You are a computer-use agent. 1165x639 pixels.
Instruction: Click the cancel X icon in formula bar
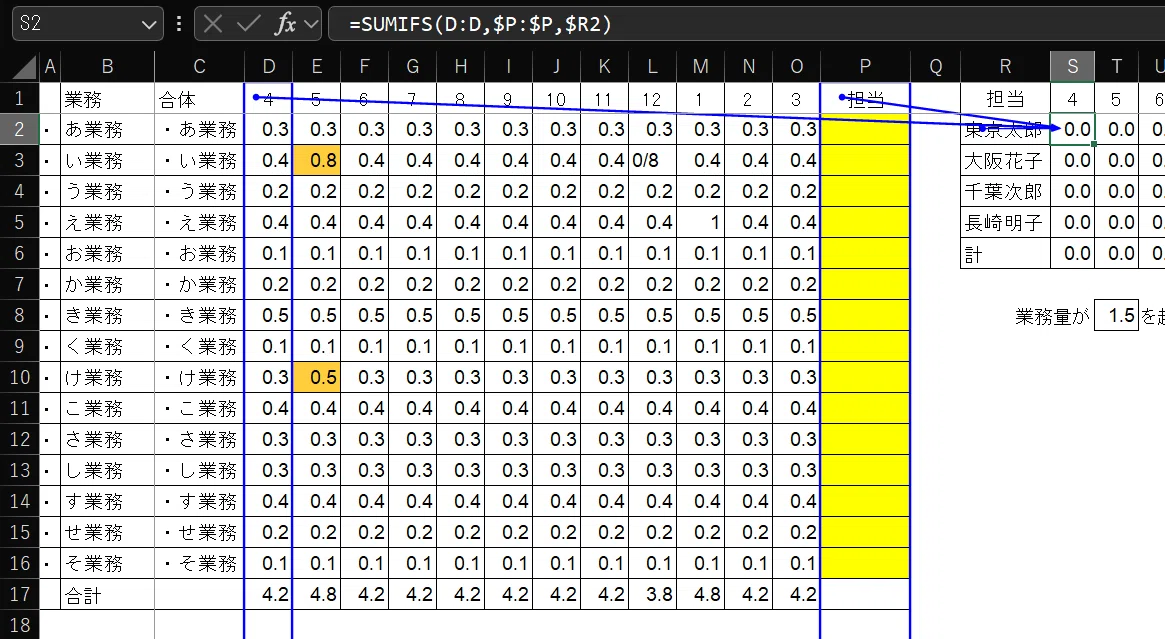[x=212, y=24]
